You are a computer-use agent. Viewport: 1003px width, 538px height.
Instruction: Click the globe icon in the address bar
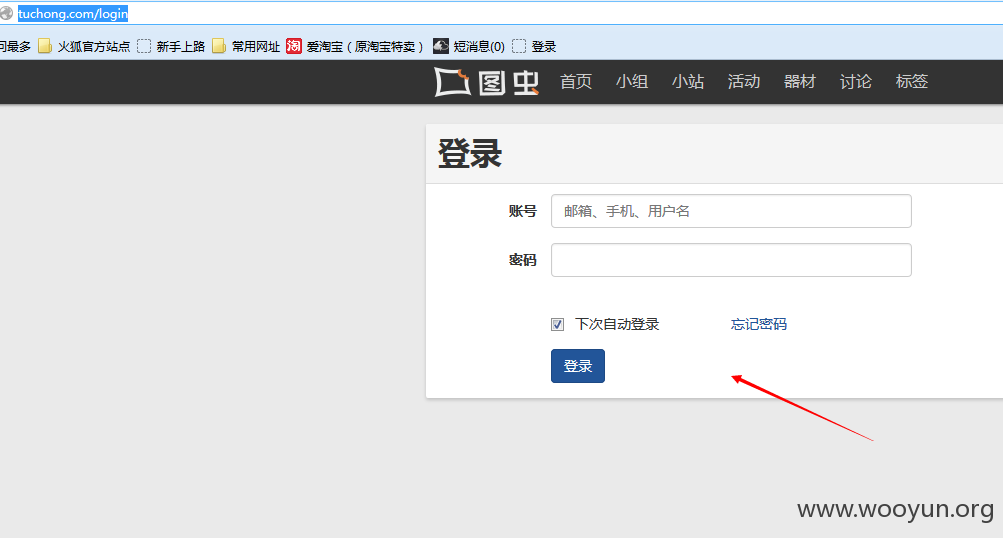6,13
